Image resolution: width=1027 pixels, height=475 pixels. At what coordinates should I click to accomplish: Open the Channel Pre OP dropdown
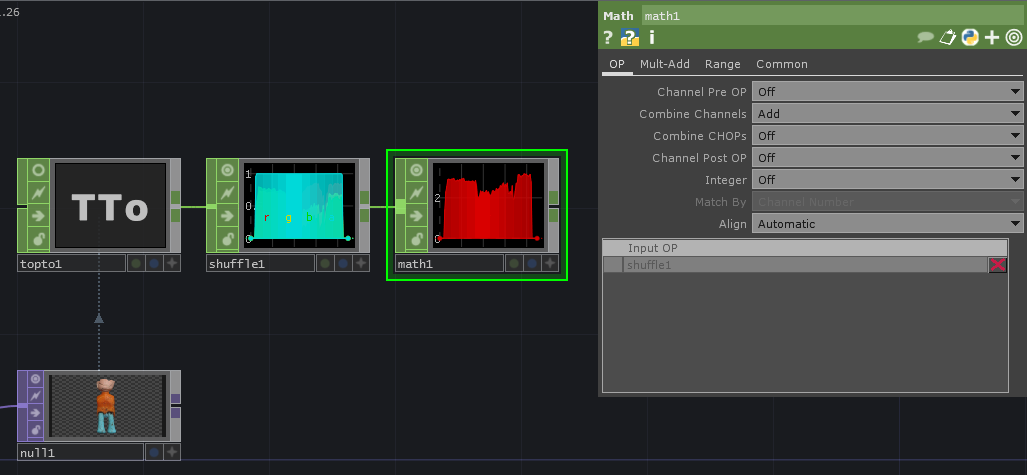pyautogui.click(x=886, y=92)
